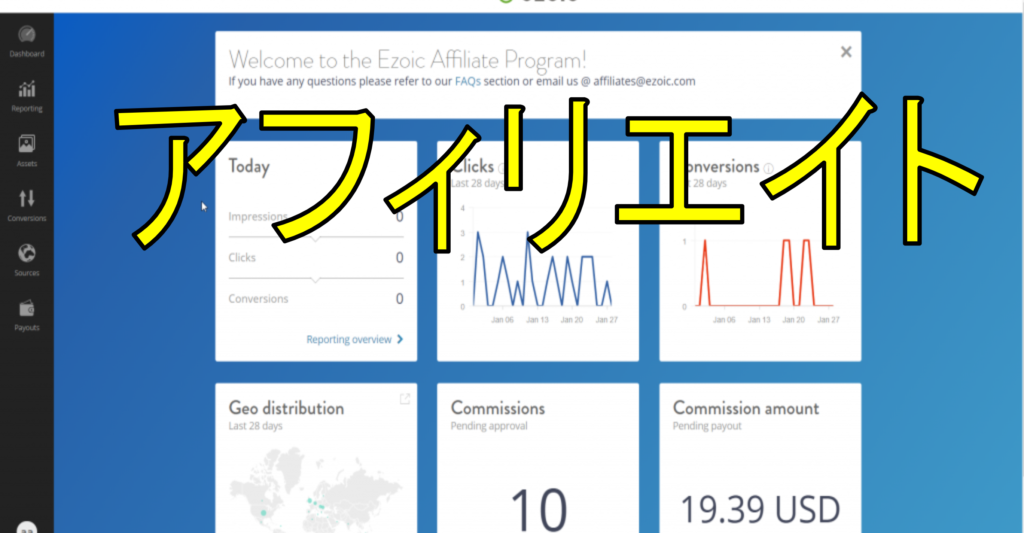Click the Commission amount heading
1024x533 pixels.
[x=746, y=408]
